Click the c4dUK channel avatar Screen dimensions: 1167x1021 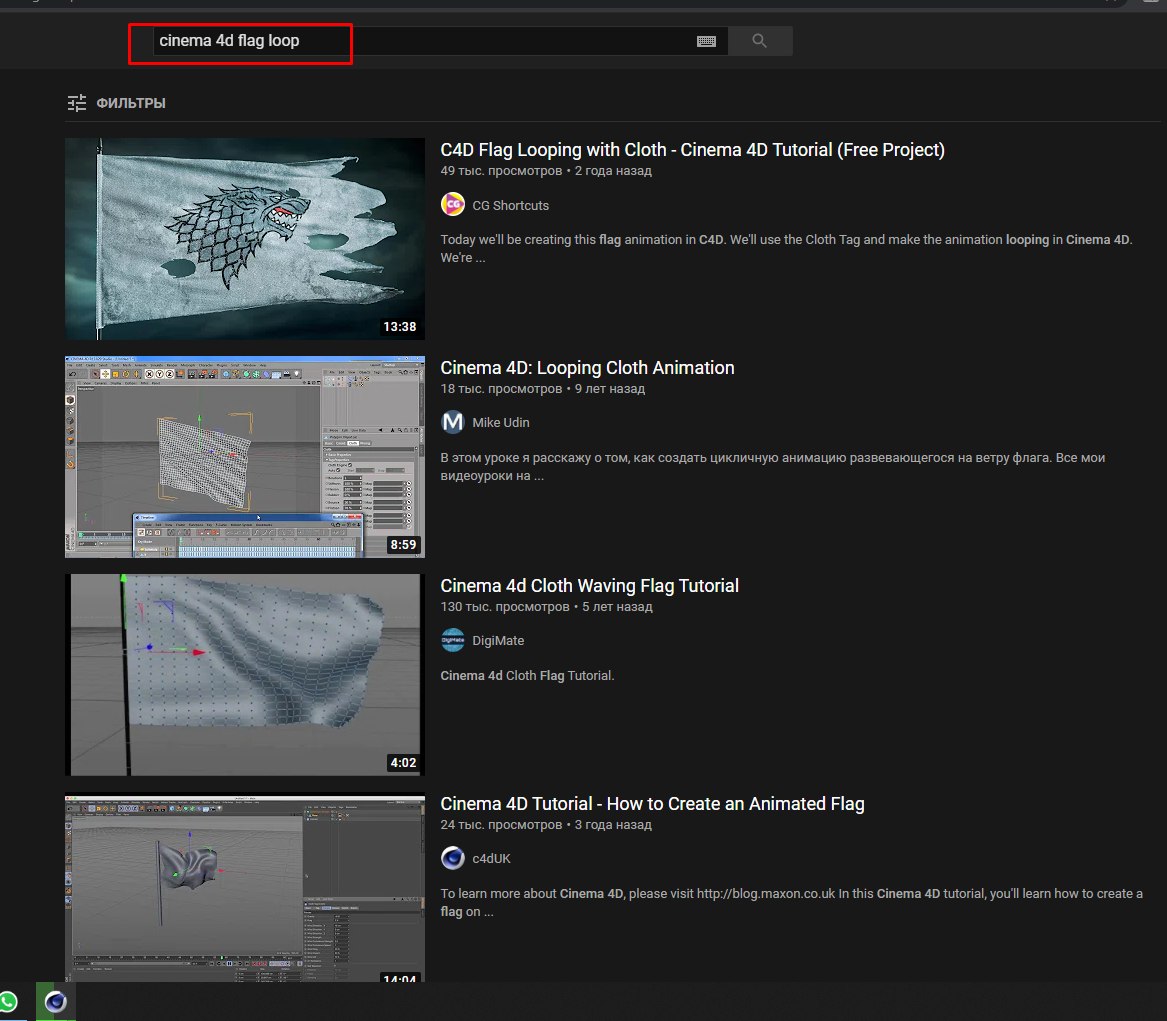click(453, 858)
